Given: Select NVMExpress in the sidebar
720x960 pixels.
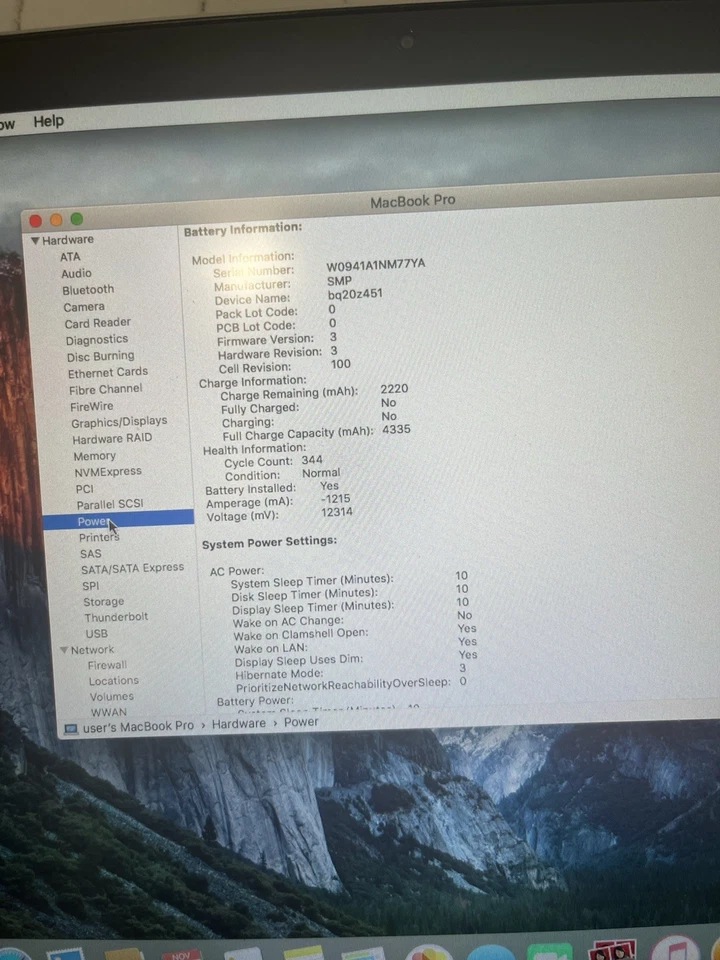Looking at the screenshot, I should [108, 472].
